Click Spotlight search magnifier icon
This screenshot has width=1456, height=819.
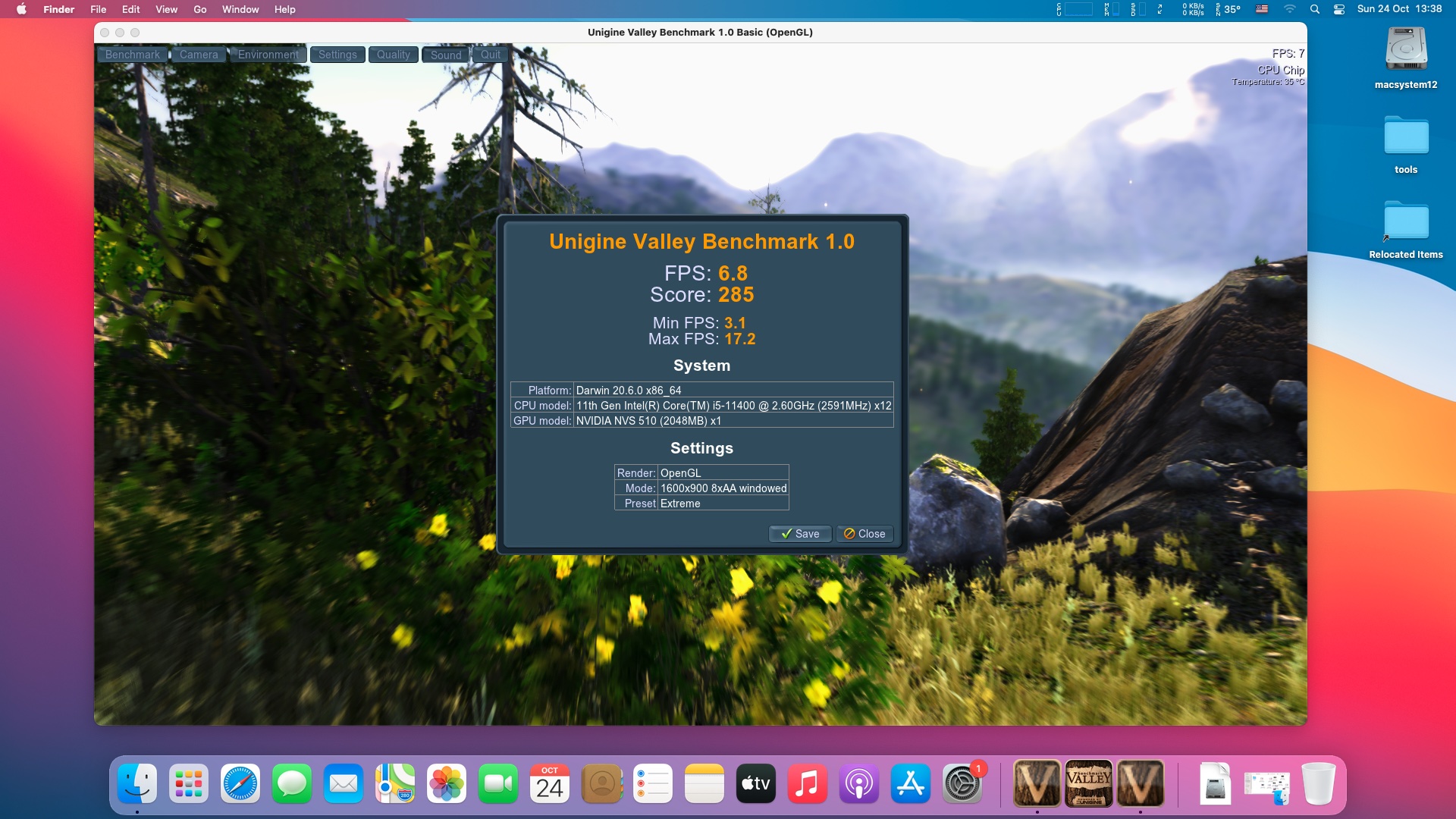click(x=1315, y=9)
